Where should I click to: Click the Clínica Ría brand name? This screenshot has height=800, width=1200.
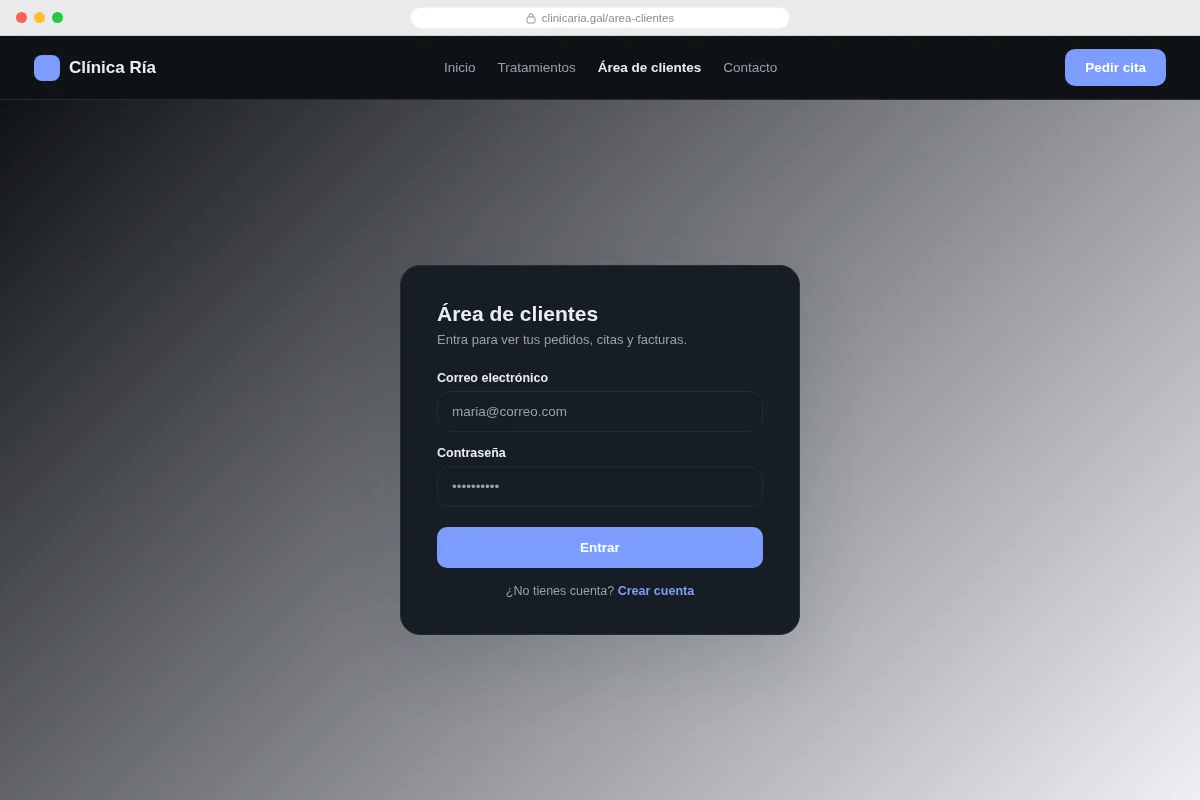tap(112, 68)
